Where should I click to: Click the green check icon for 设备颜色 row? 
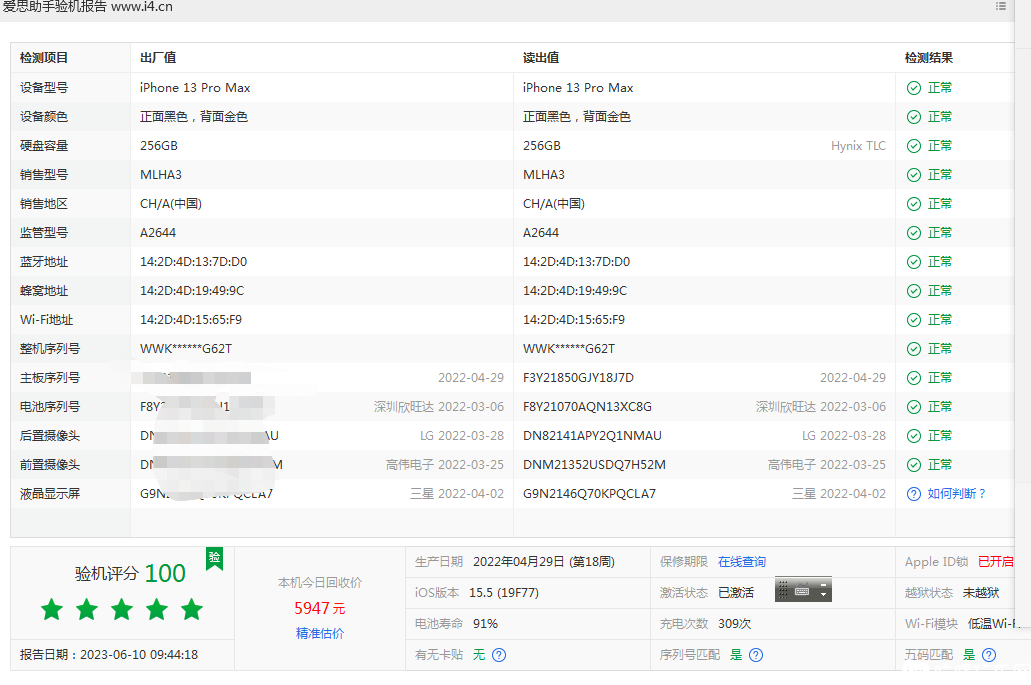coord(914,117)
